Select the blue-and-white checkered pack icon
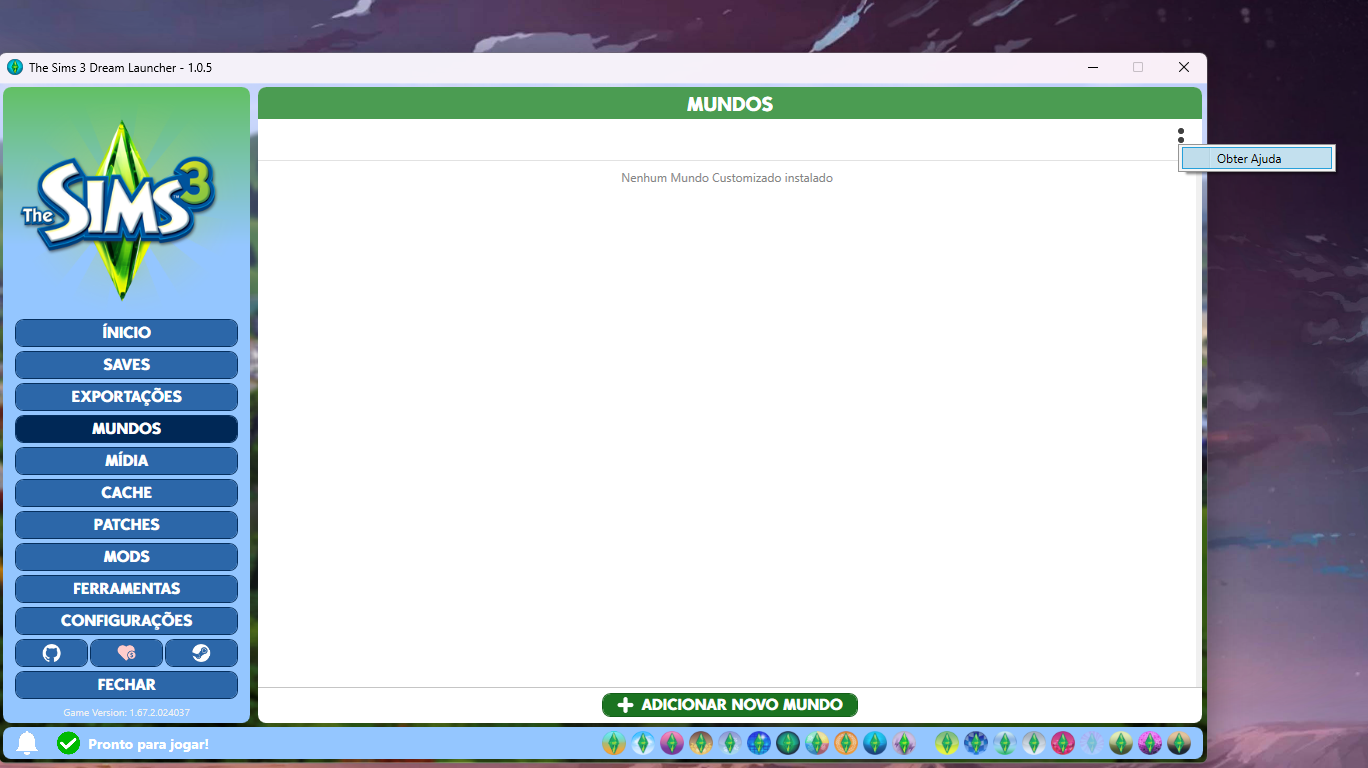Viewport: 1368px width, 768px height. [976, 743]
